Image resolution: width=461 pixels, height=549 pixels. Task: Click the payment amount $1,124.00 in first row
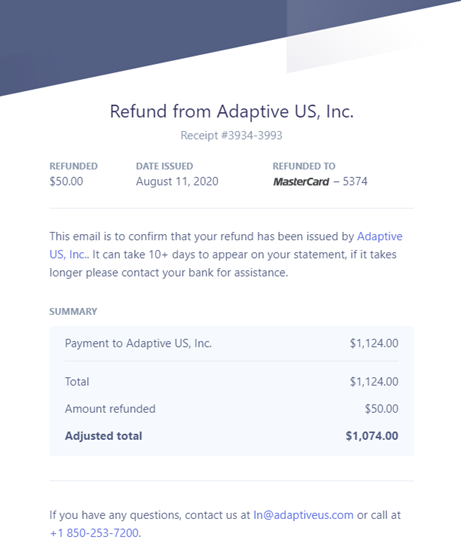click(x=374, y=343)
